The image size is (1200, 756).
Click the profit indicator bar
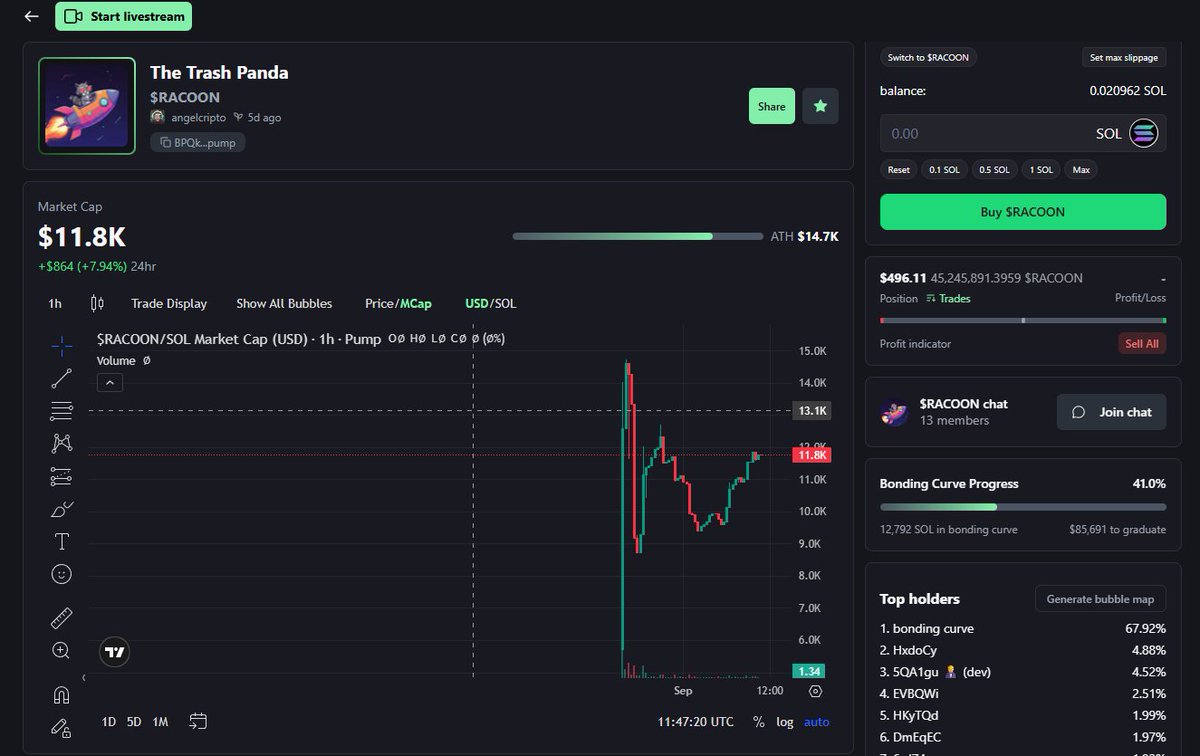(1023, 321)
